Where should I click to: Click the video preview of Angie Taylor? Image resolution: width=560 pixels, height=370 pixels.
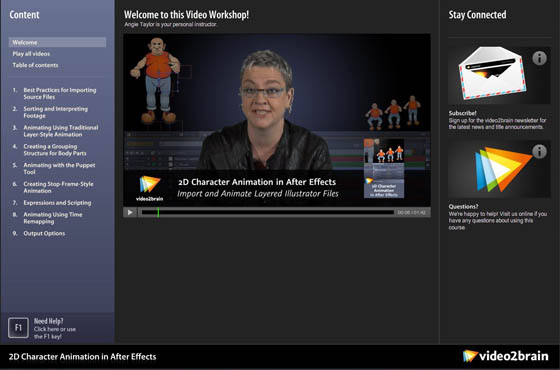277,120
